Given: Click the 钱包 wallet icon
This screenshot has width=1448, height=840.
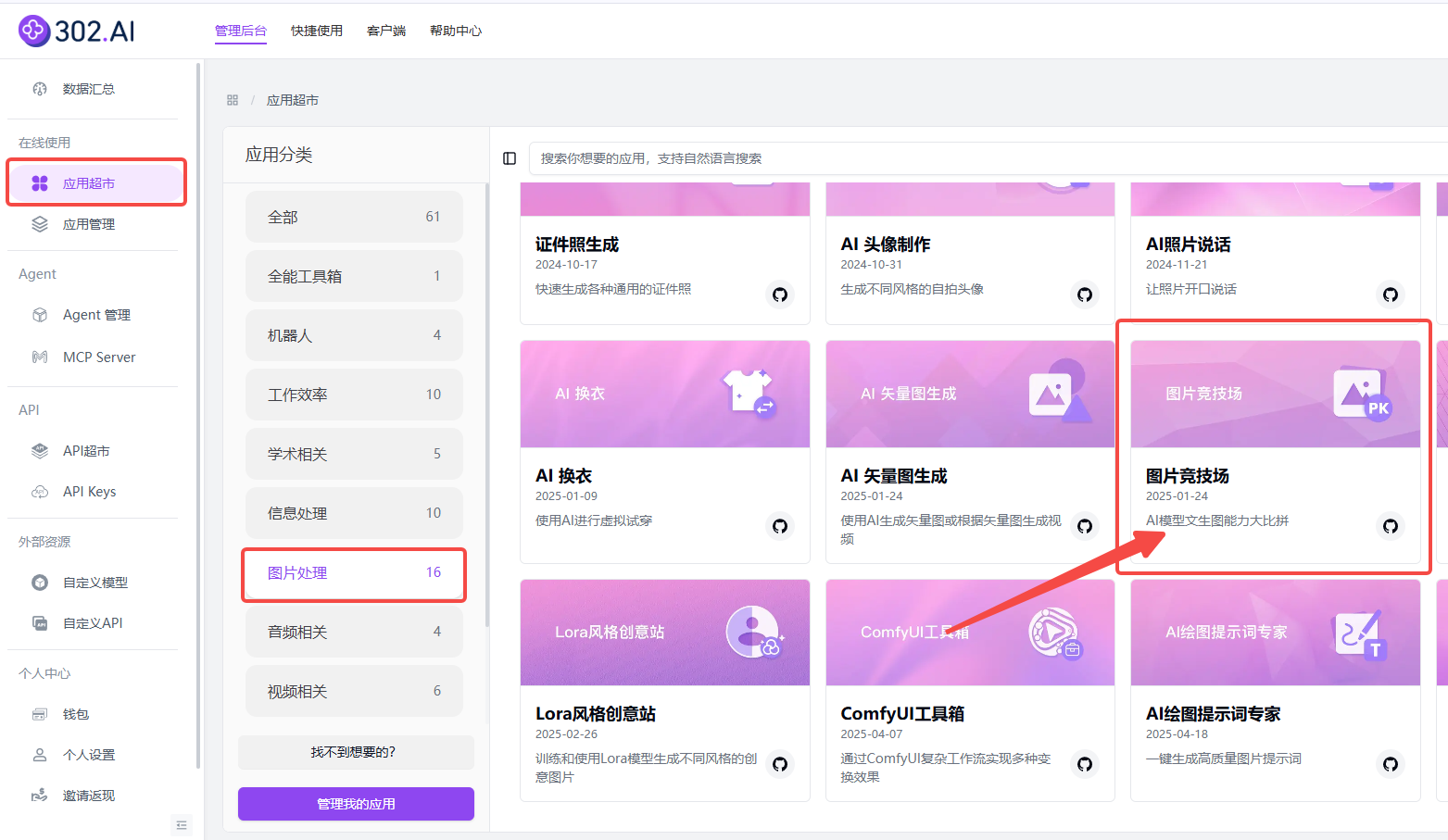Looking at the screenshot, I should point(40,714).
